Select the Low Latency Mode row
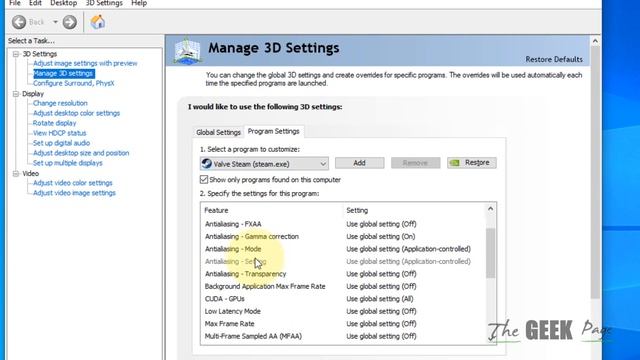The width and height of the screenshot is (640, 360). pos(343,311)
